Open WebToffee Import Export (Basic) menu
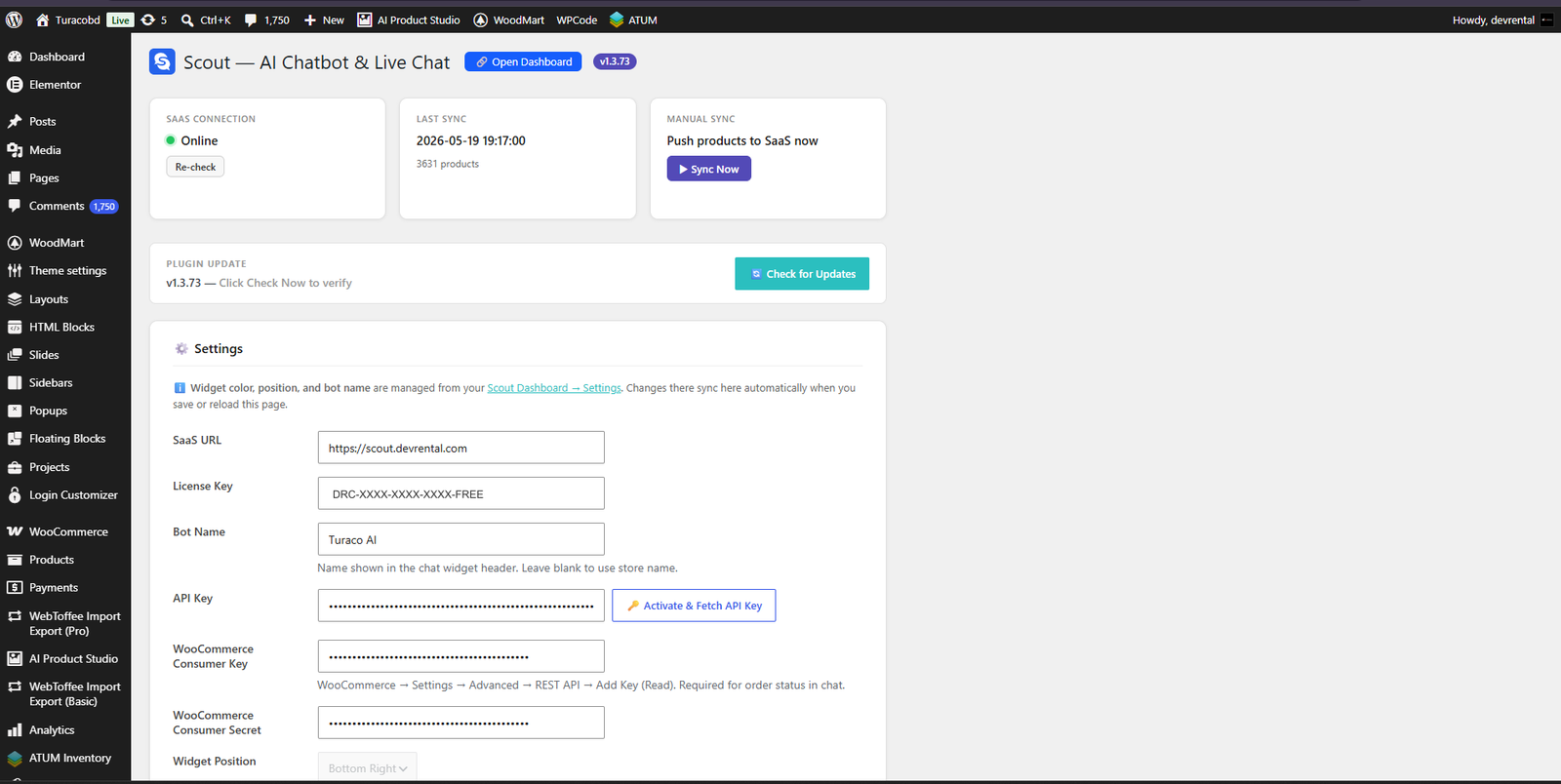Image resolution: width=1561 pixels, height=784 pixels. pos(65,694)
